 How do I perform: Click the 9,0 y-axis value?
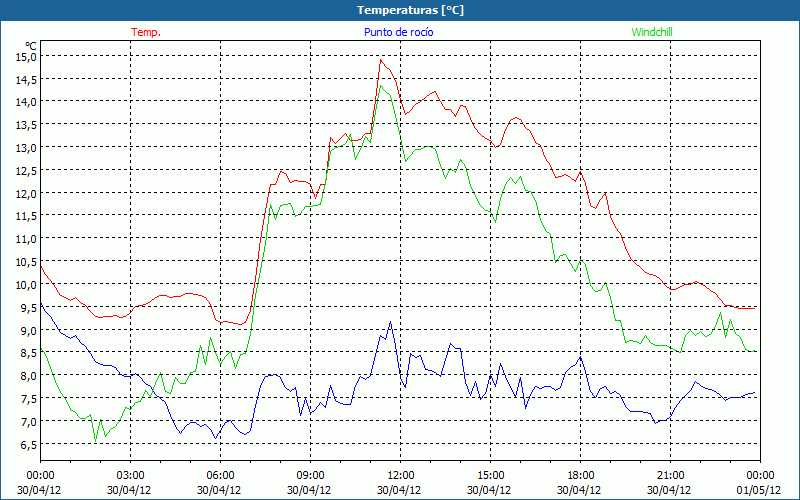(28, 330)
